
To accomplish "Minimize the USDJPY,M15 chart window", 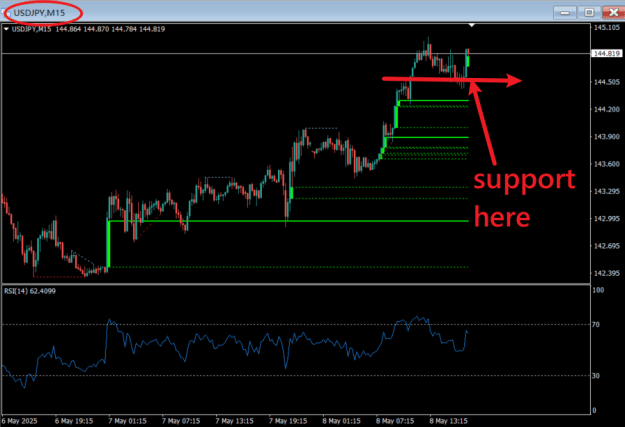I will point(565,13).
